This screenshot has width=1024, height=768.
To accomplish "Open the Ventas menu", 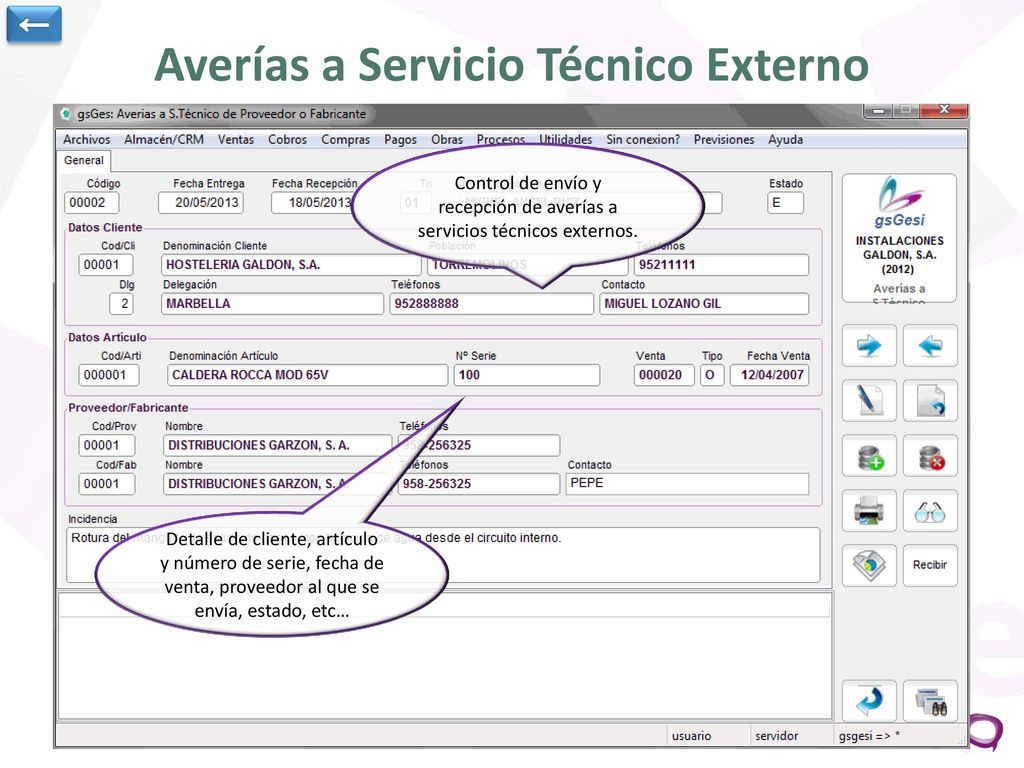I will (x=236, y=139).
